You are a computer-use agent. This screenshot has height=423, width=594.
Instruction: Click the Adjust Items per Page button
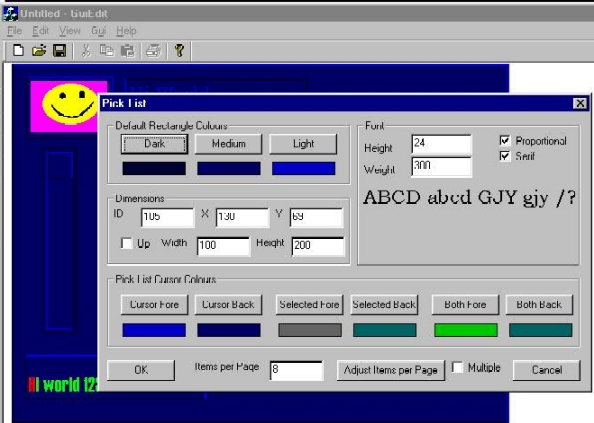(391, 370)
